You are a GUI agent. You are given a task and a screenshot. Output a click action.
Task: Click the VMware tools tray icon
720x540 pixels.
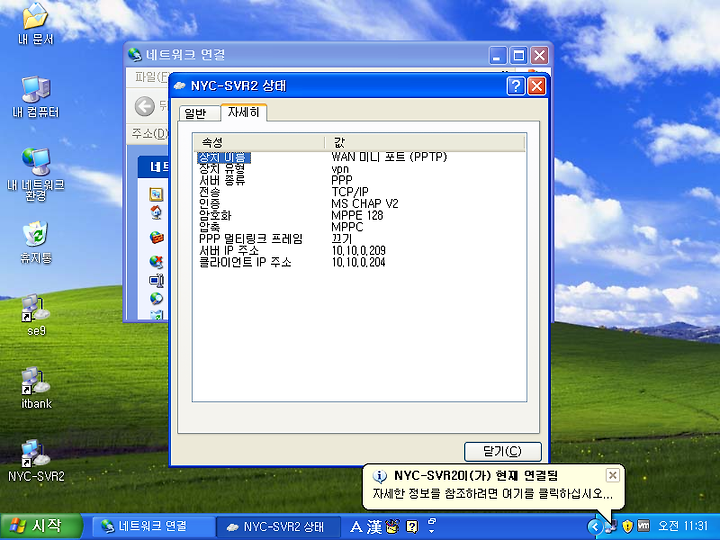click(x=644, y=525)
